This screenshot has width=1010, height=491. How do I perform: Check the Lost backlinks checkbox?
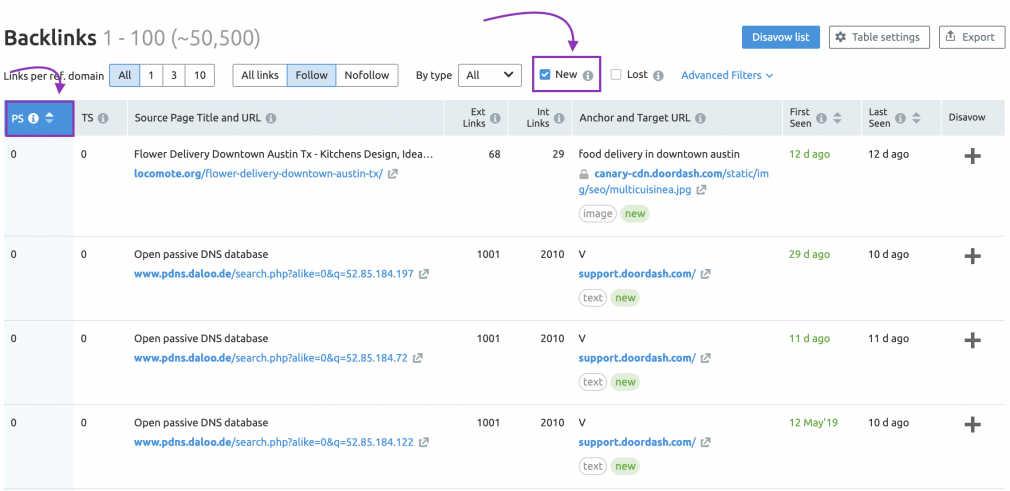[x=616, y=75]
